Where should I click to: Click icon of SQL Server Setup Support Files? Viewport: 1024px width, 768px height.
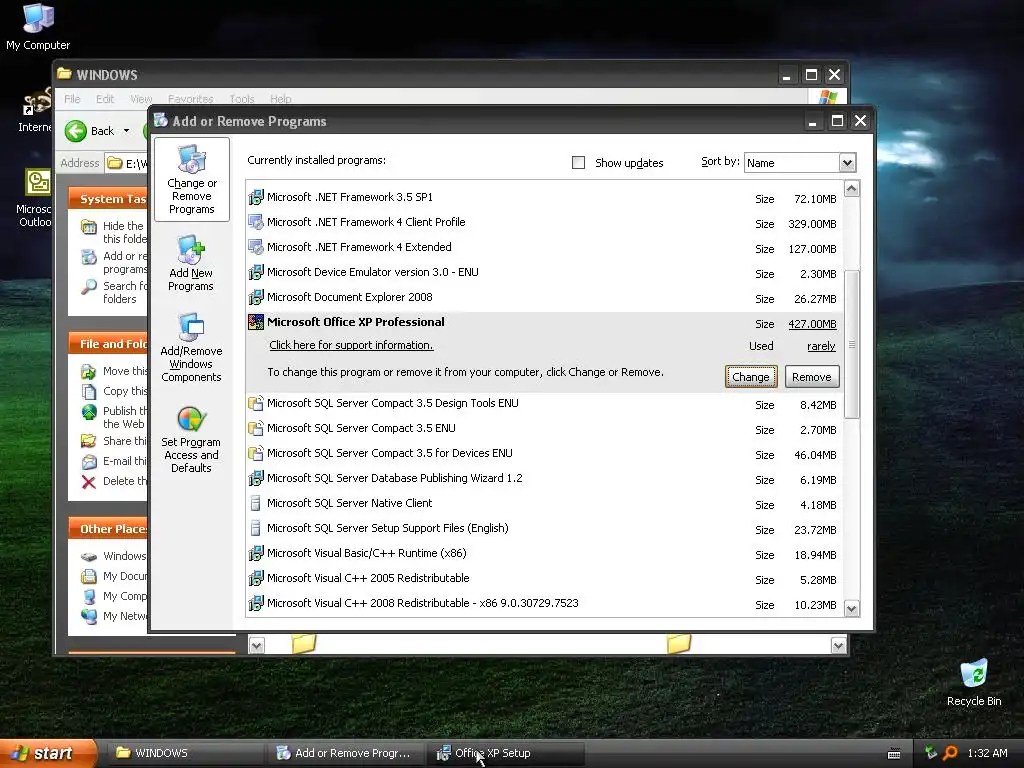pyautogui.click(x=256, y=528)
